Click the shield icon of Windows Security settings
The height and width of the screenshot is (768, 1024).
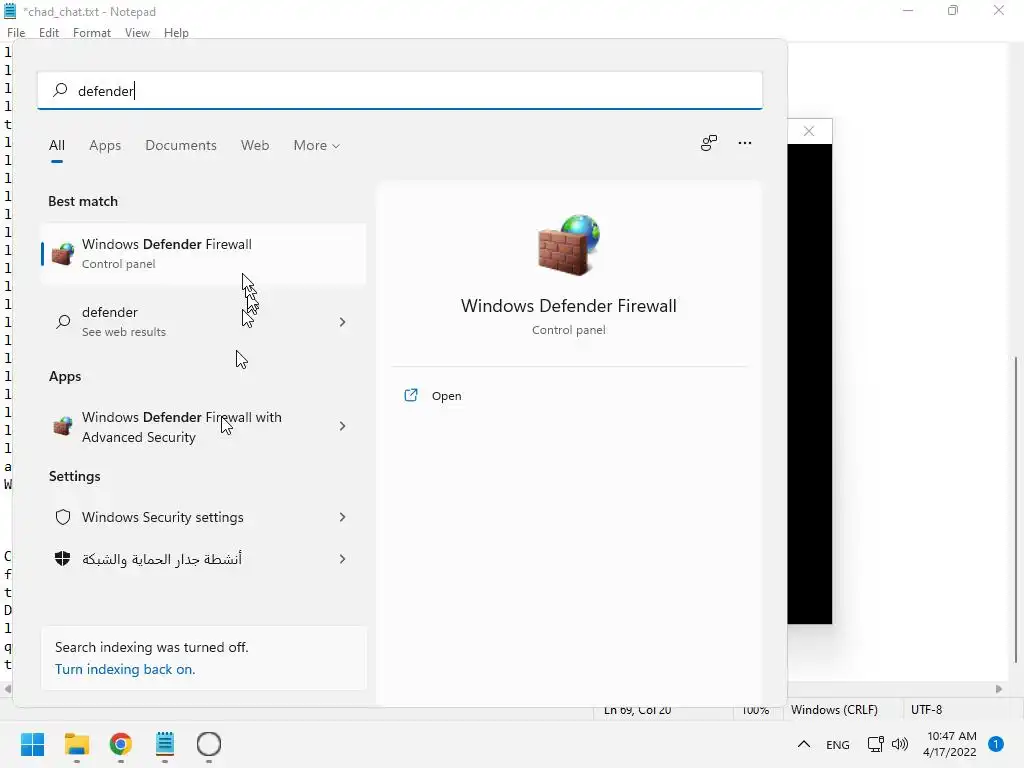point(63,517)
